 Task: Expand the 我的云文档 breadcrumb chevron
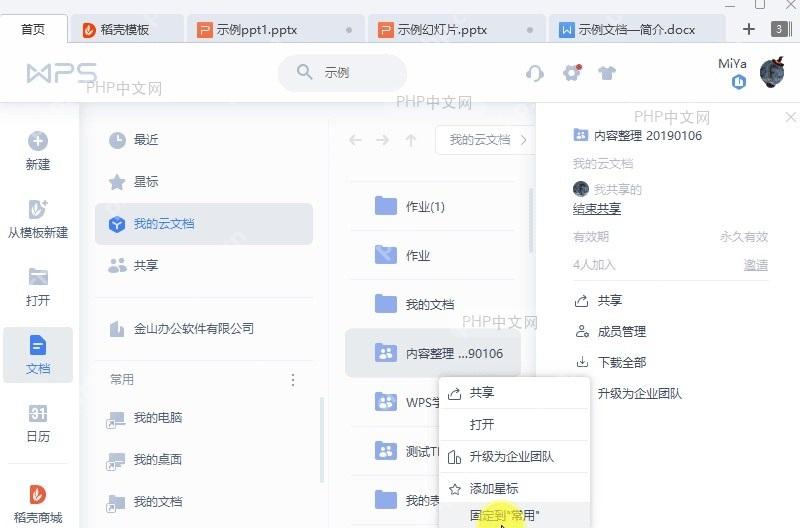click(523, 140)
